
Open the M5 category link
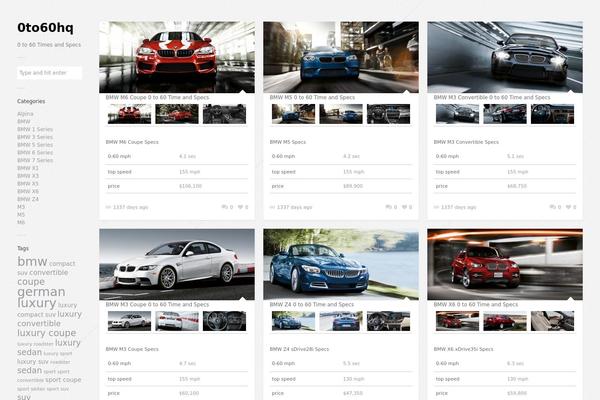pyautogui.click(x=21, y=214)
